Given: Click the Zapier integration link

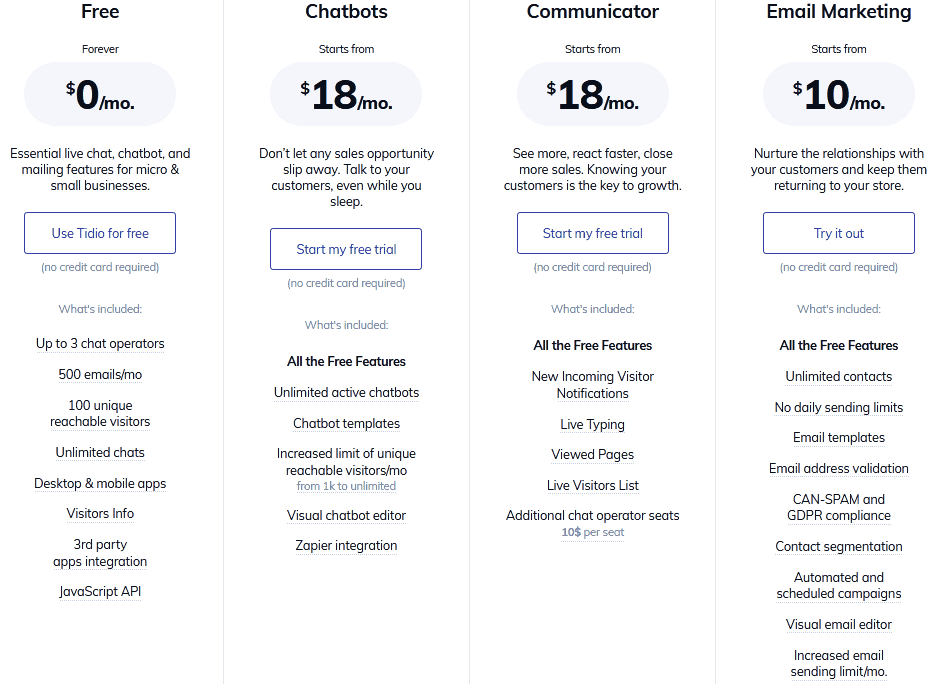Looking at the screenshot, I should [346, 545].
